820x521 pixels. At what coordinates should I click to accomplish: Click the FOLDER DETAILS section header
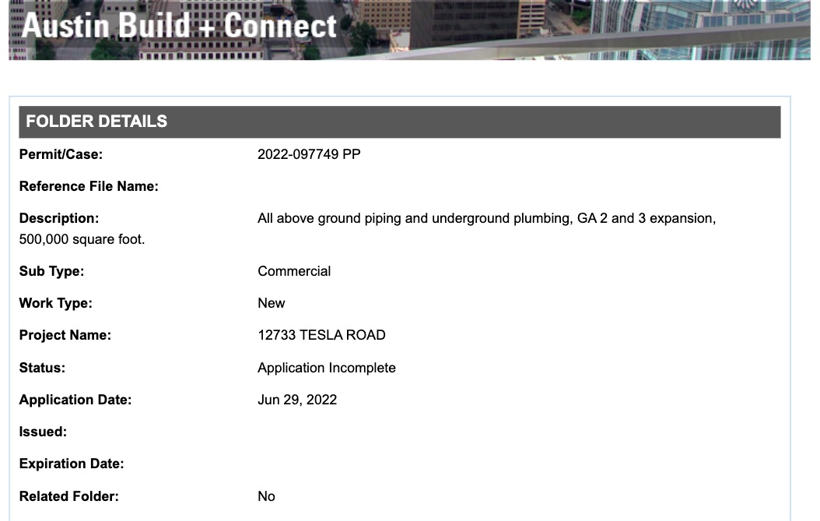coord(97,122)
